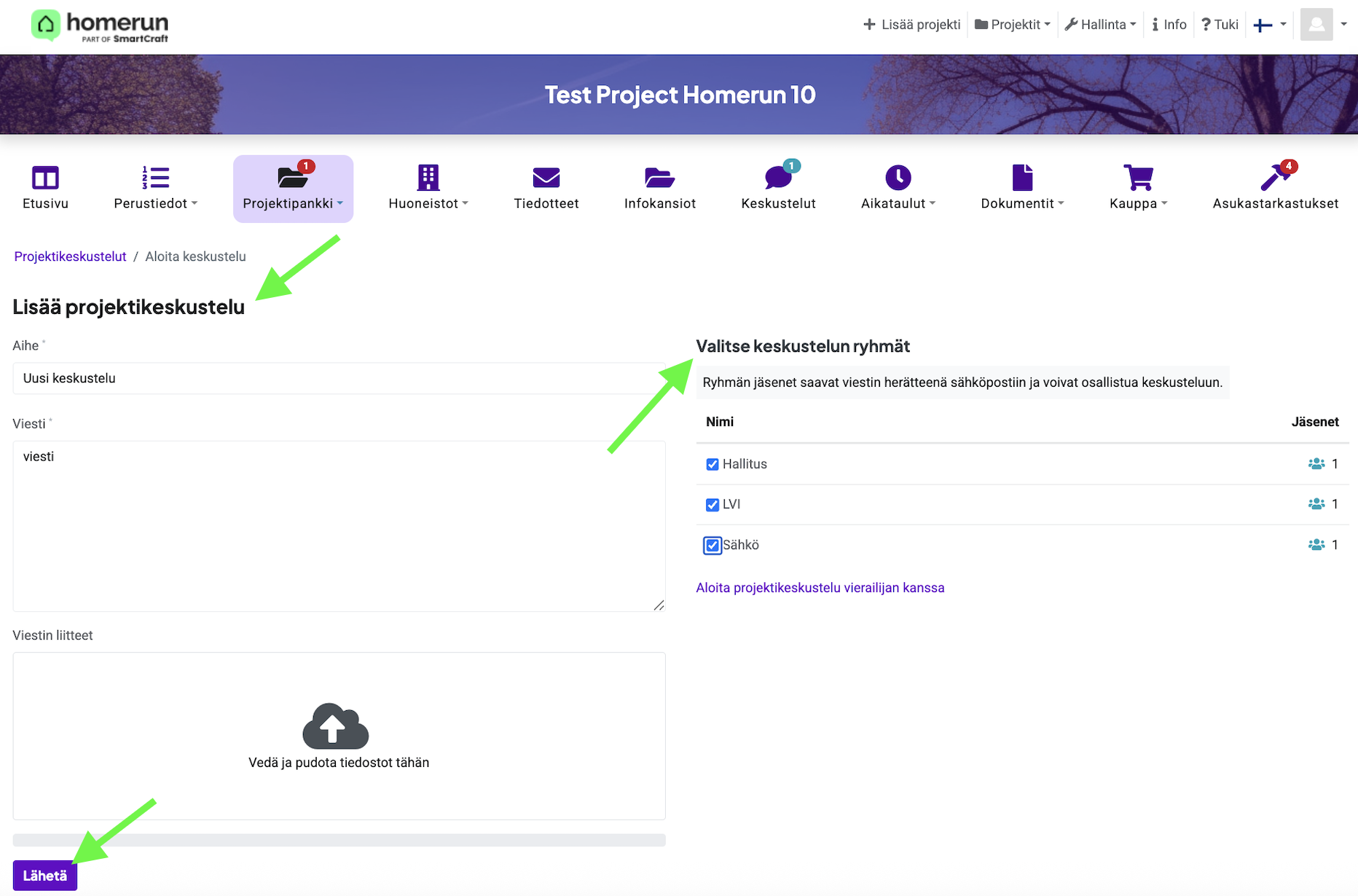Viewport: 1358px width, 896px height.
Task: Click the cloud upload icon
Action: [x=336, y=726]
